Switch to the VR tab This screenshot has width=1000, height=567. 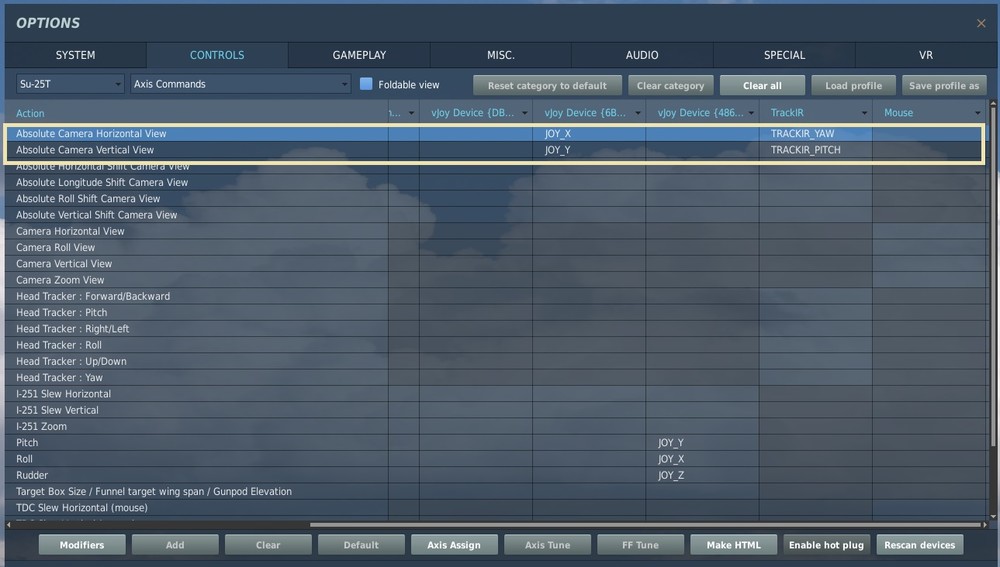tap(925, 55)
